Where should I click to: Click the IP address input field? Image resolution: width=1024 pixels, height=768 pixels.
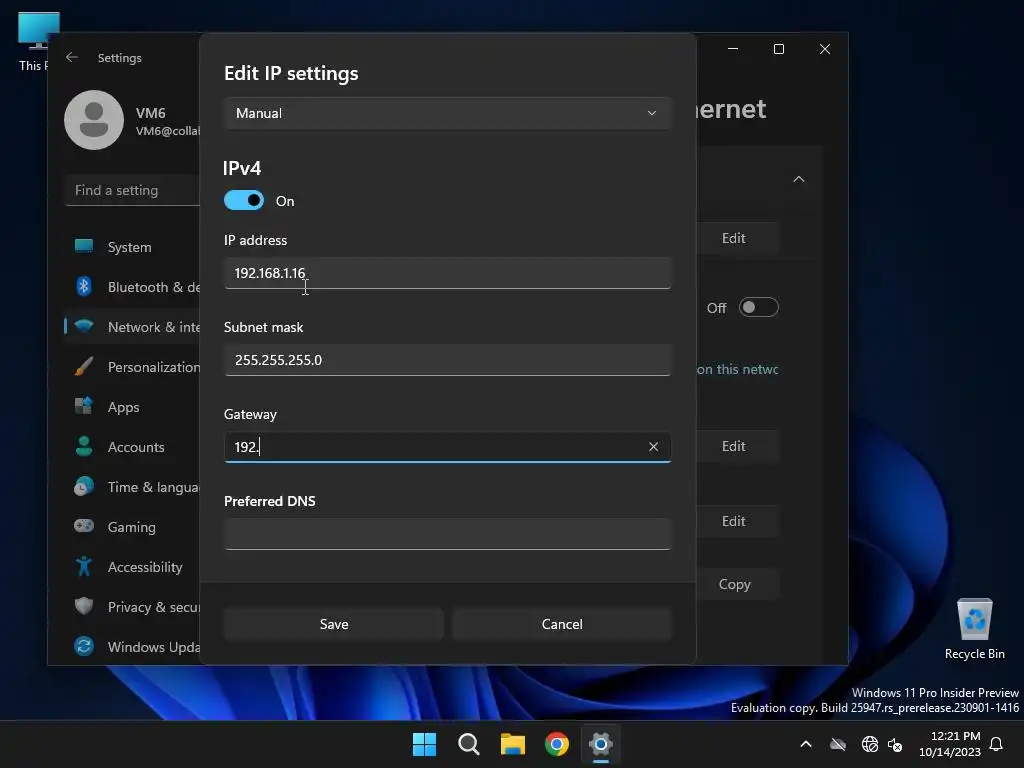tap(447, 273)
